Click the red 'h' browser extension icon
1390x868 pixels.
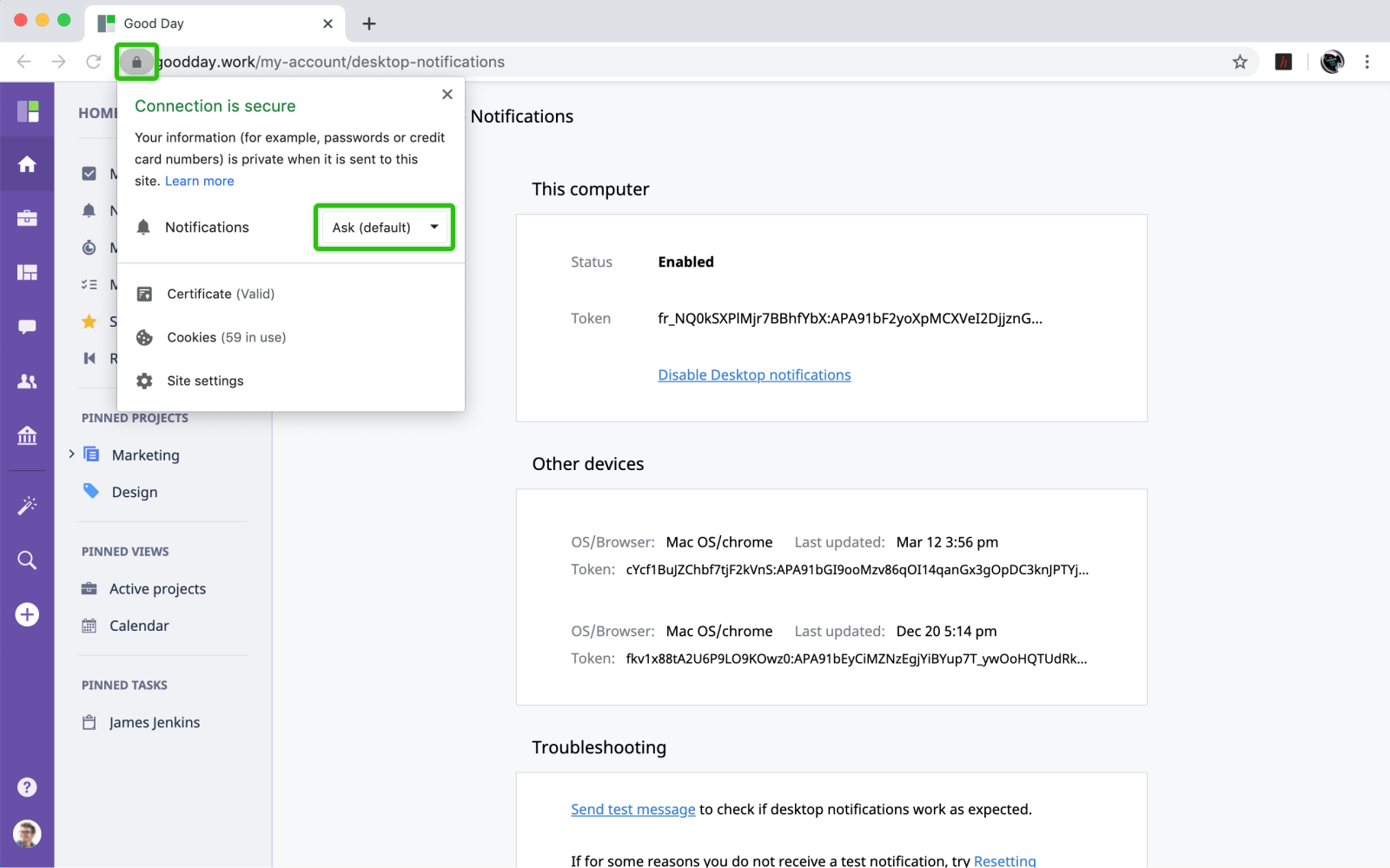click(x=1283, y=62)
